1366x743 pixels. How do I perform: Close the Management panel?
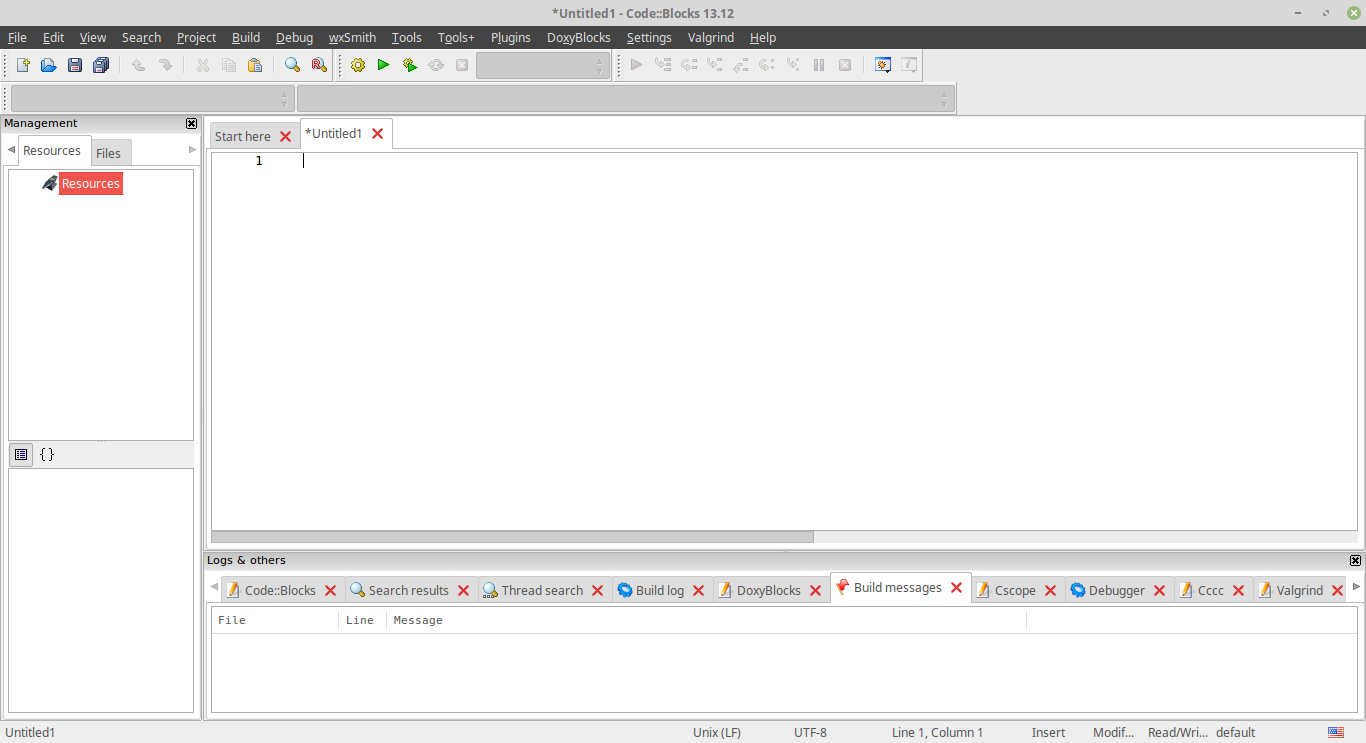[x=192, y=123]
